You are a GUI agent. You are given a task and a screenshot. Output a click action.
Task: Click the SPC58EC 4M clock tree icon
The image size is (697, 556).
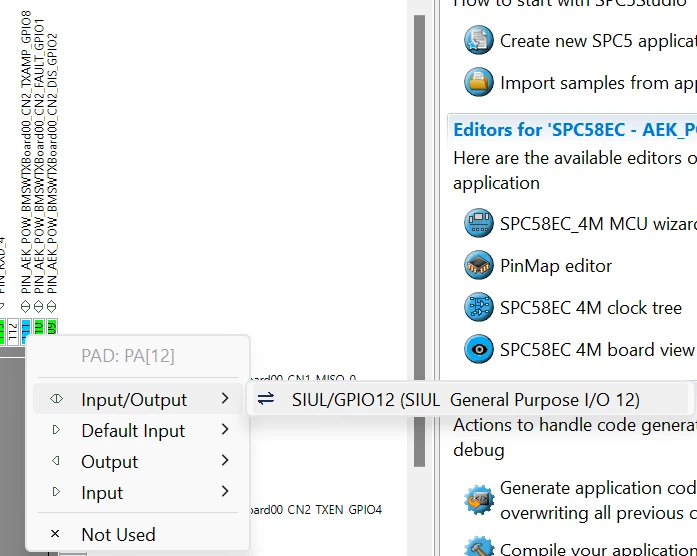click(x=479, y=307)
